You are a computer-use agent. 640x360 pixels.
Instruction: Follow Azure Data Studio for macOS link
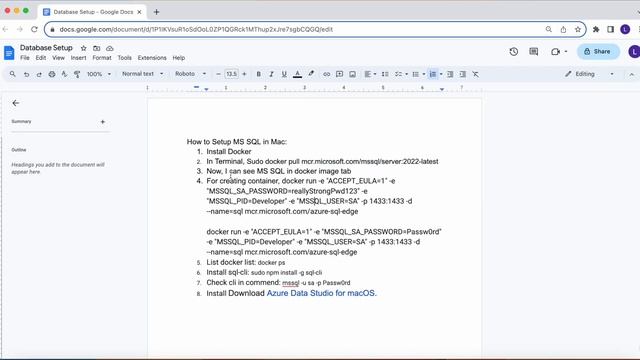[x=322, y=293]
